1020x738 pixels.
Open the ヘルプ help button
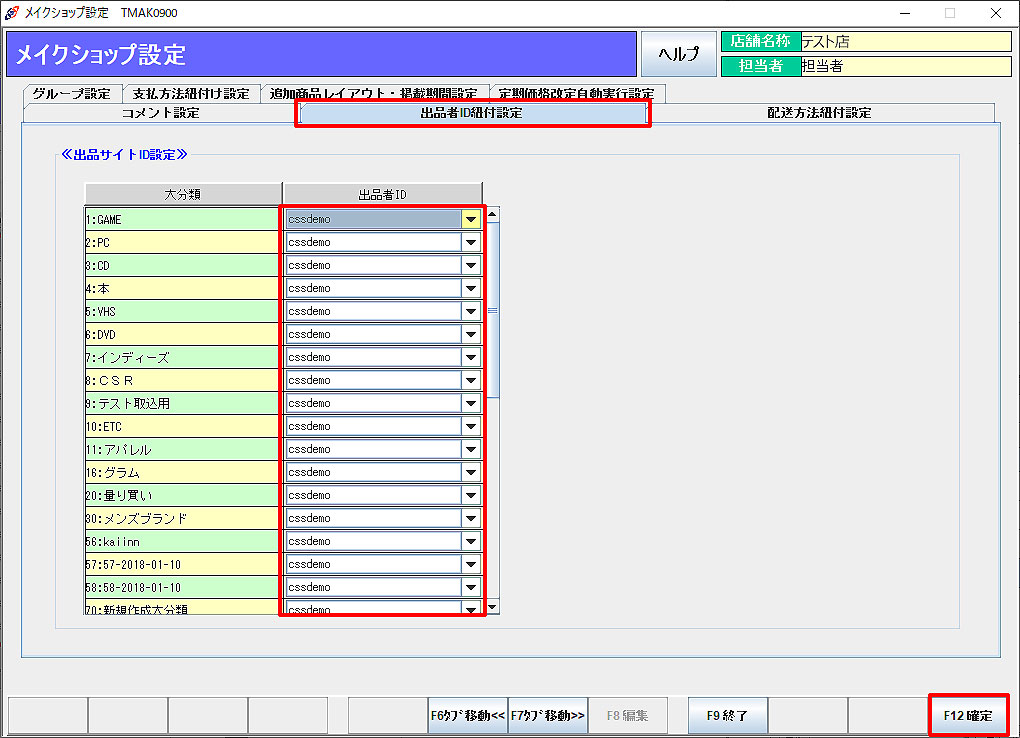678,54
